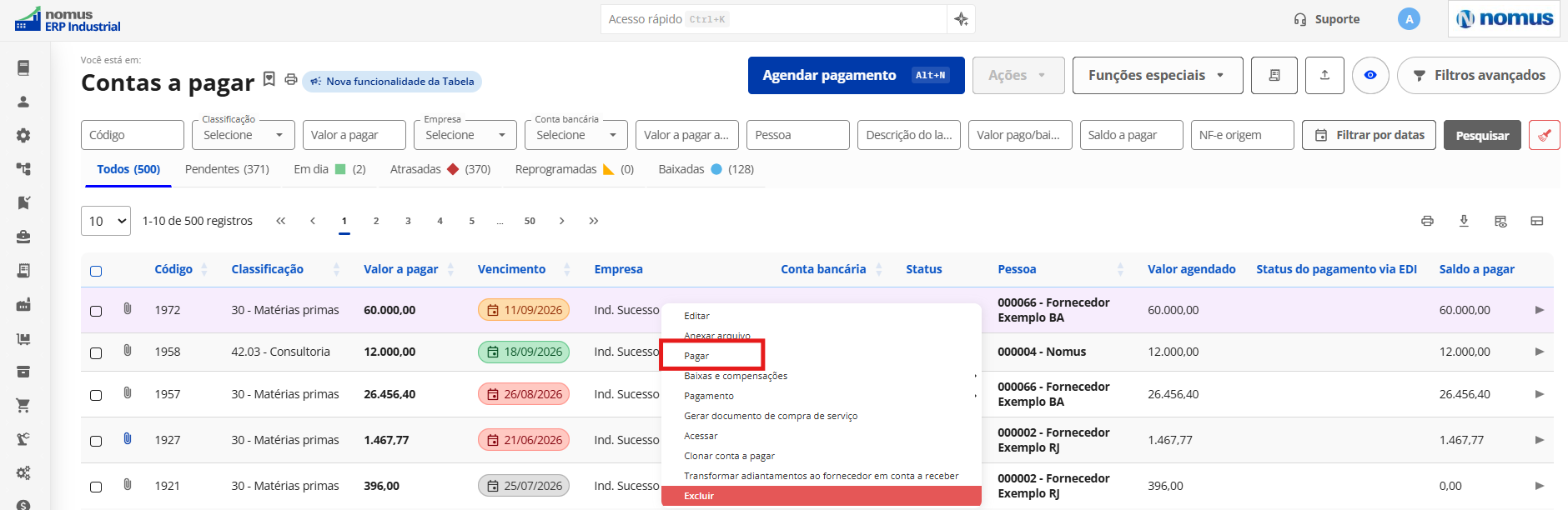
Task: Download table using the download icon
Action: (x=1464, y=221)
